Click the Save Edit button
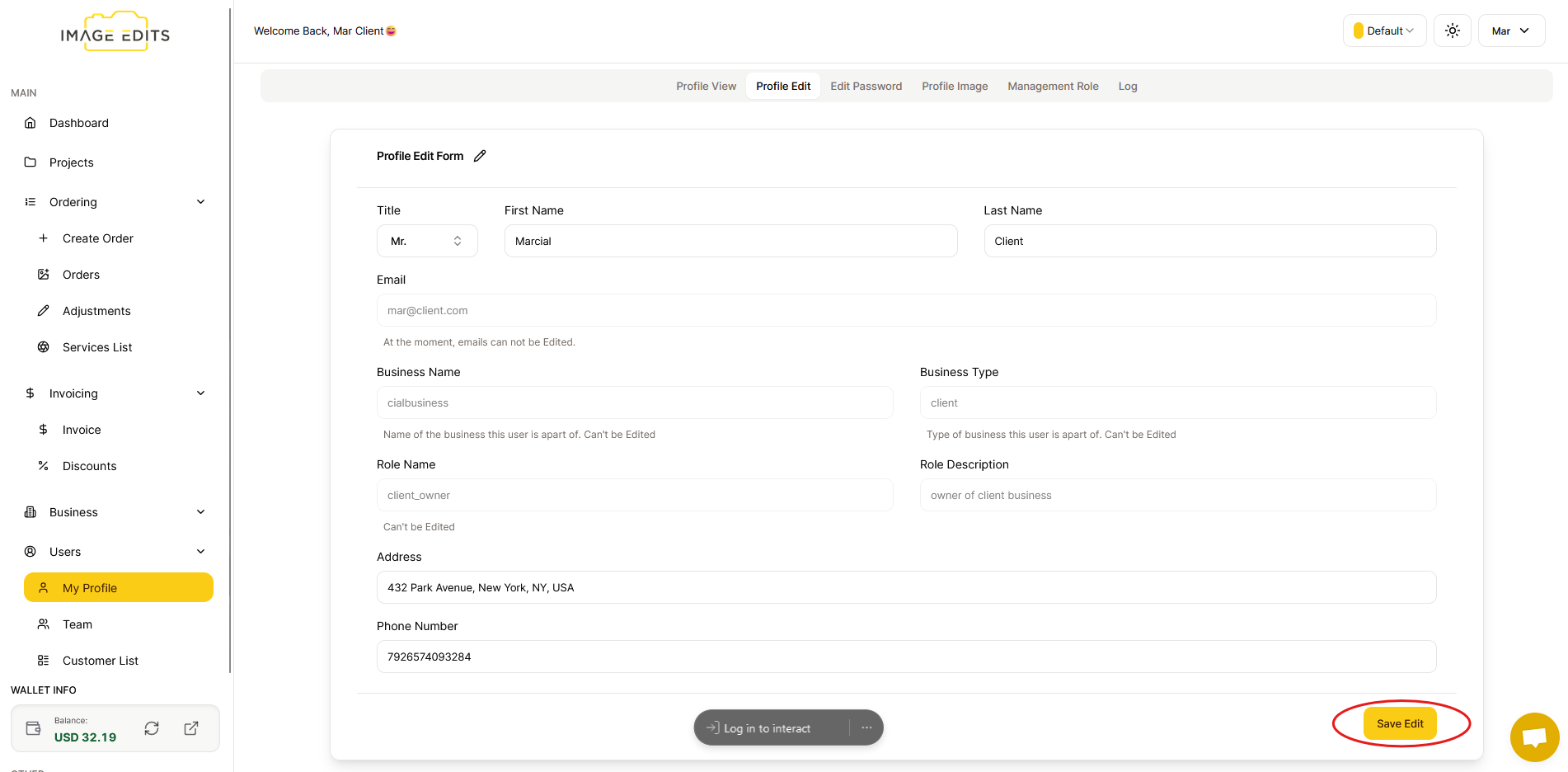1568x772 pixels. pyautogui.click(x=1399, y=723)
